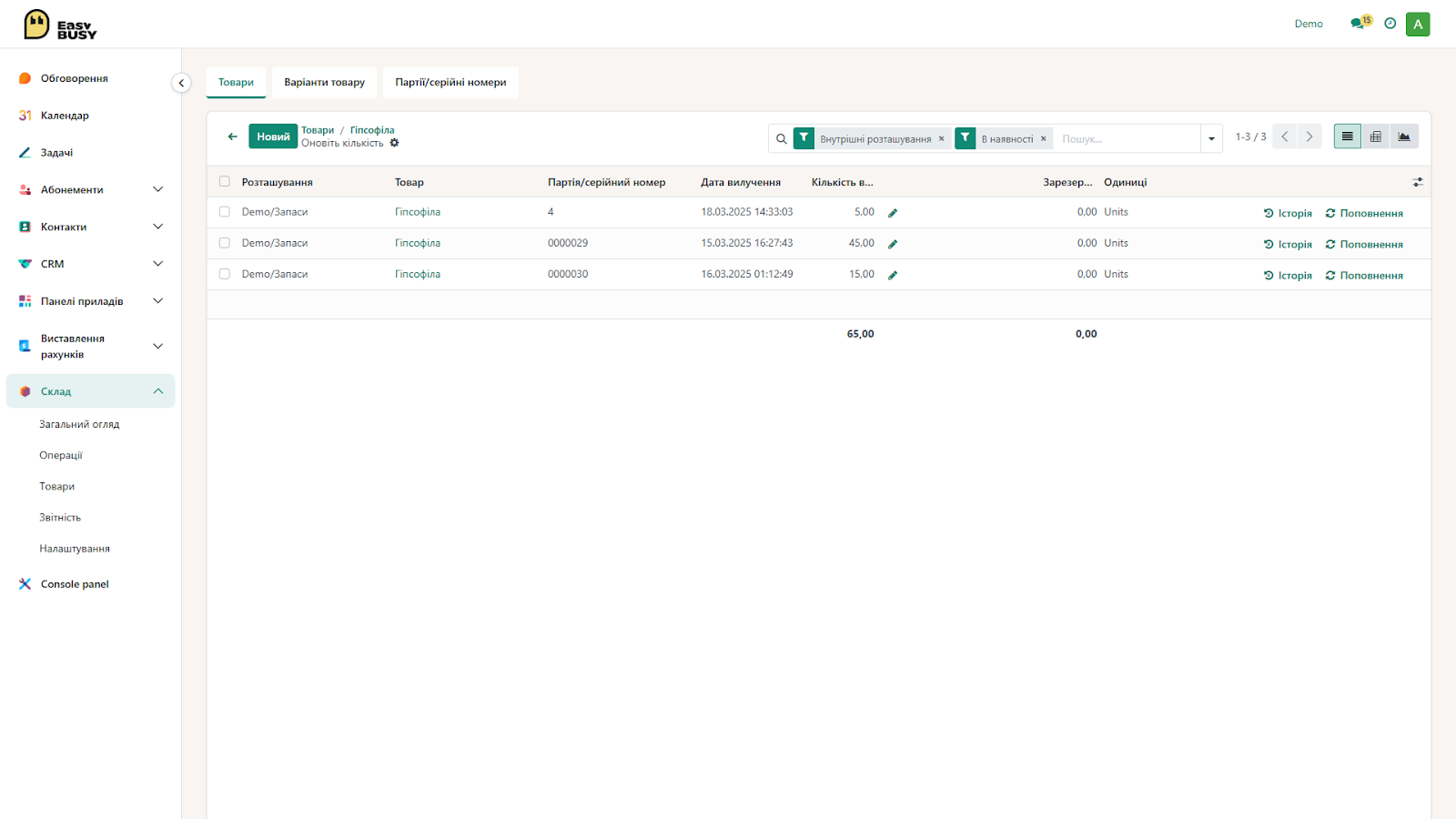Open the optional columns adjust icon
The image size is (1456, 819).
(1418, 182)
